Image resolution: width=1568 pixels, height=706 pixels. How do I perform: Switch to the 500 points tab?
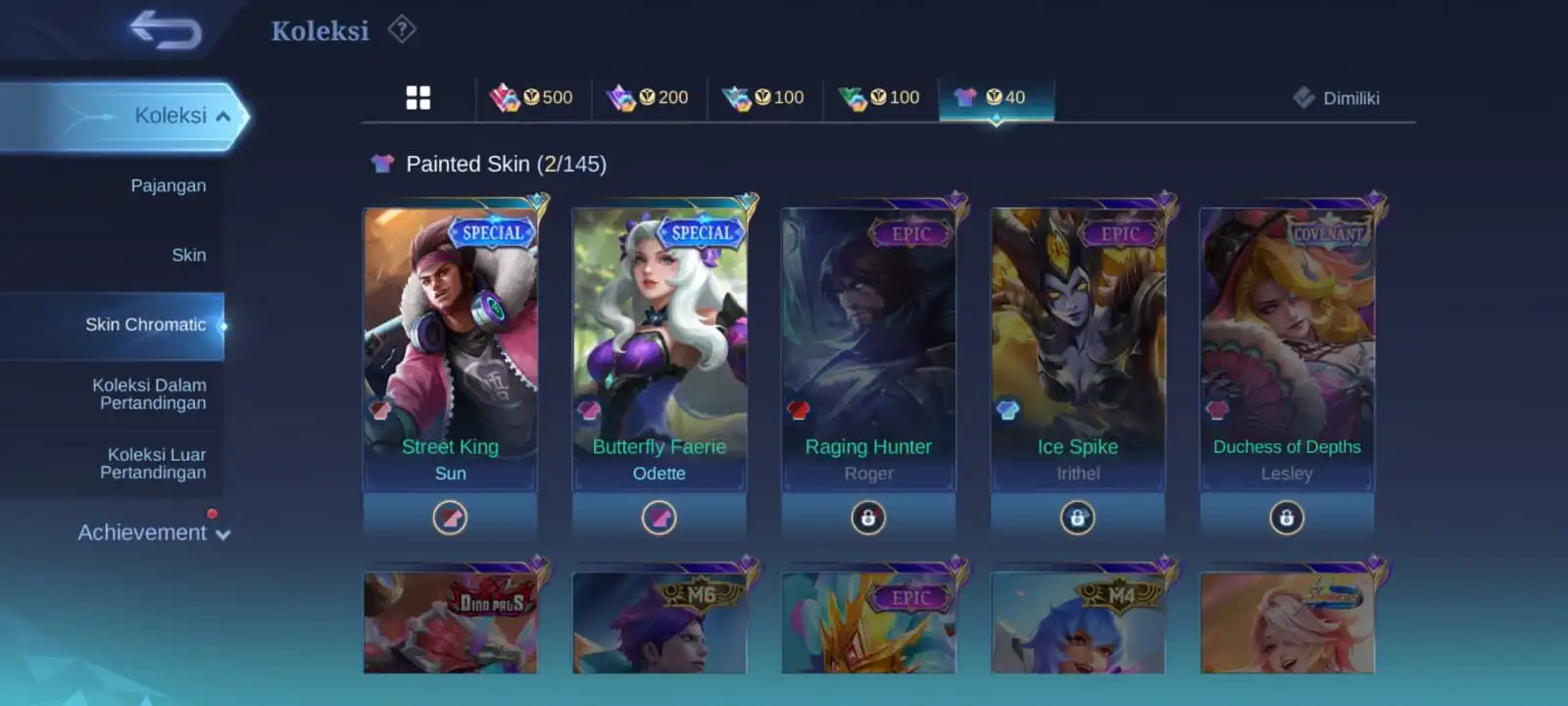pos(532,97)
